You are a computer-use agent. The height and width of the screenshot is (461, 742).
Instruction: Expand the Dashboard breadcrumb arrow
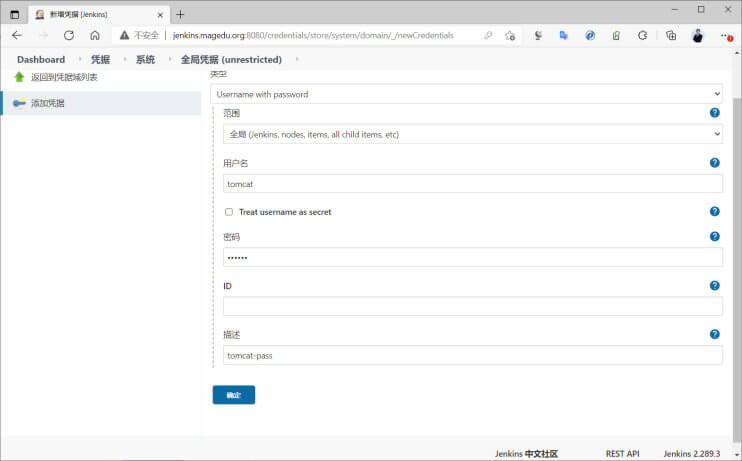(80, 59)
